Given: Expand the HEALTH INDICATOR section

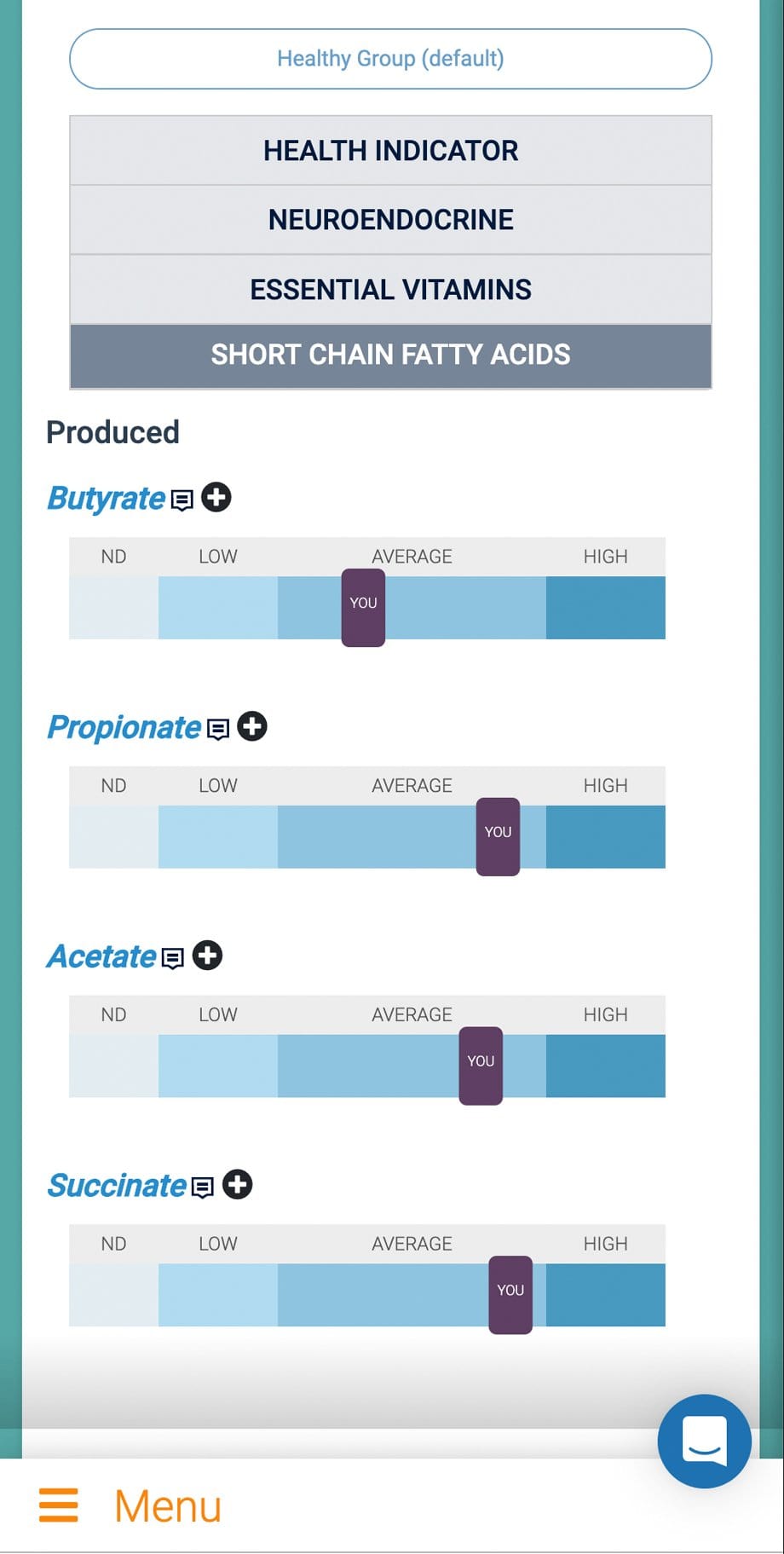Looking at the screenshot, I should 391,150.
